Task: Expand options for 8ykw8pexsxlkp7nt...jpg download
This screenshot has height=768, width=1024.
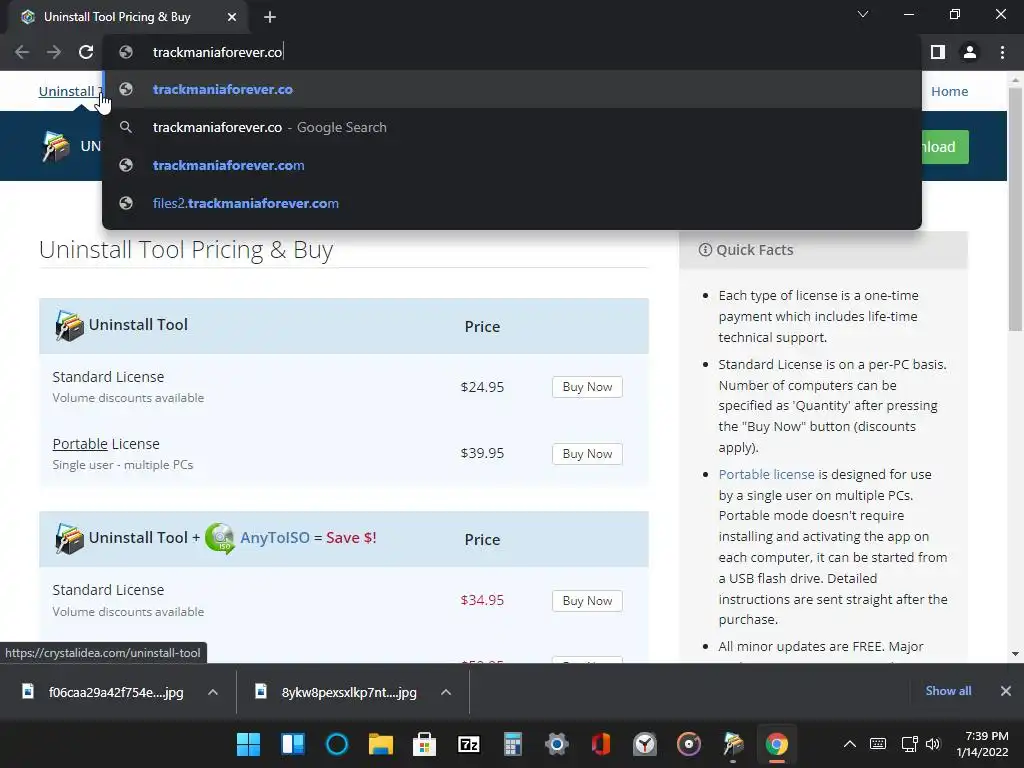Action: (446, 692)
